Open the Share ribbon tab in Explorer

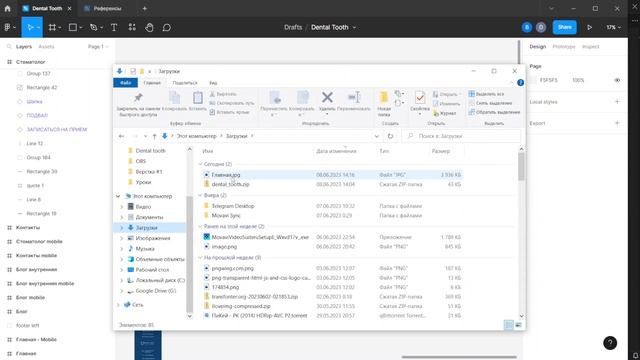coord(184,83)
